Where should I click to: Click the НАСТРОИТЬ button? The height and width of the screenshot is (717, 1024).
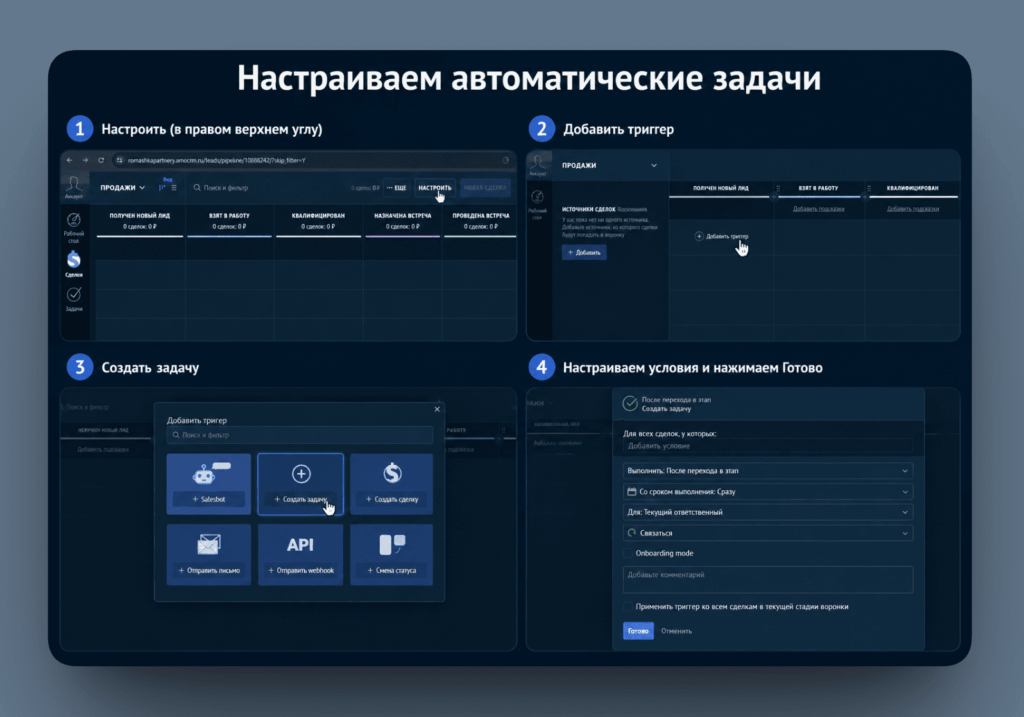pyautogui.click(x=435, y=187)
